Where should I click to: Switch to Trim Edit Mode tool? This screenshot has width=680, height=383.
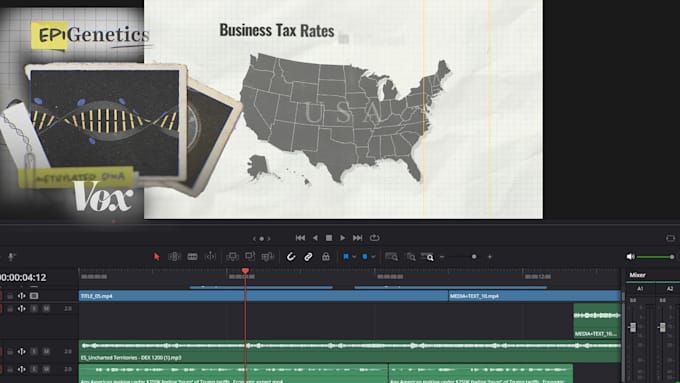[x=174, y=257]
